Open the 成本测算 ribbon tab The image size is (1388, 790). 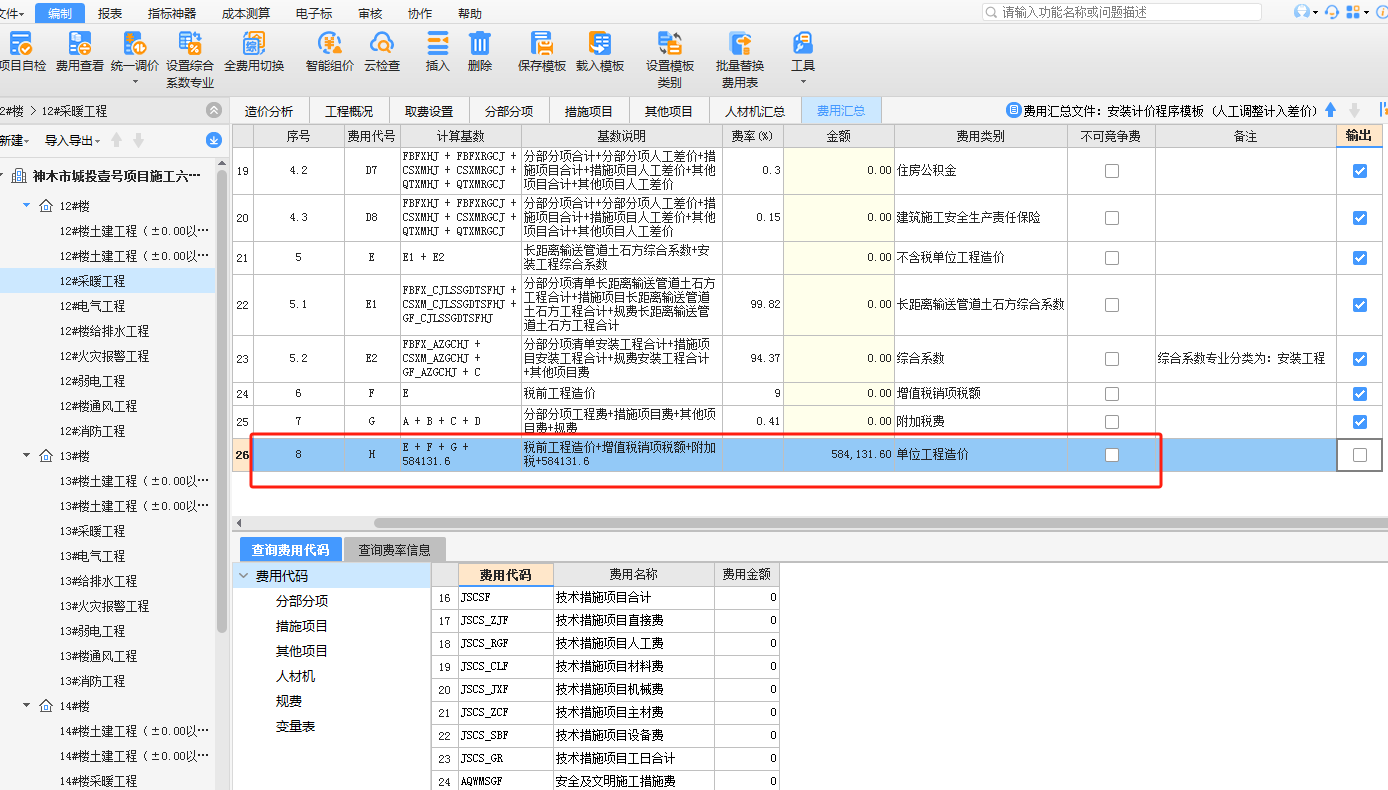tap(246, 13)
